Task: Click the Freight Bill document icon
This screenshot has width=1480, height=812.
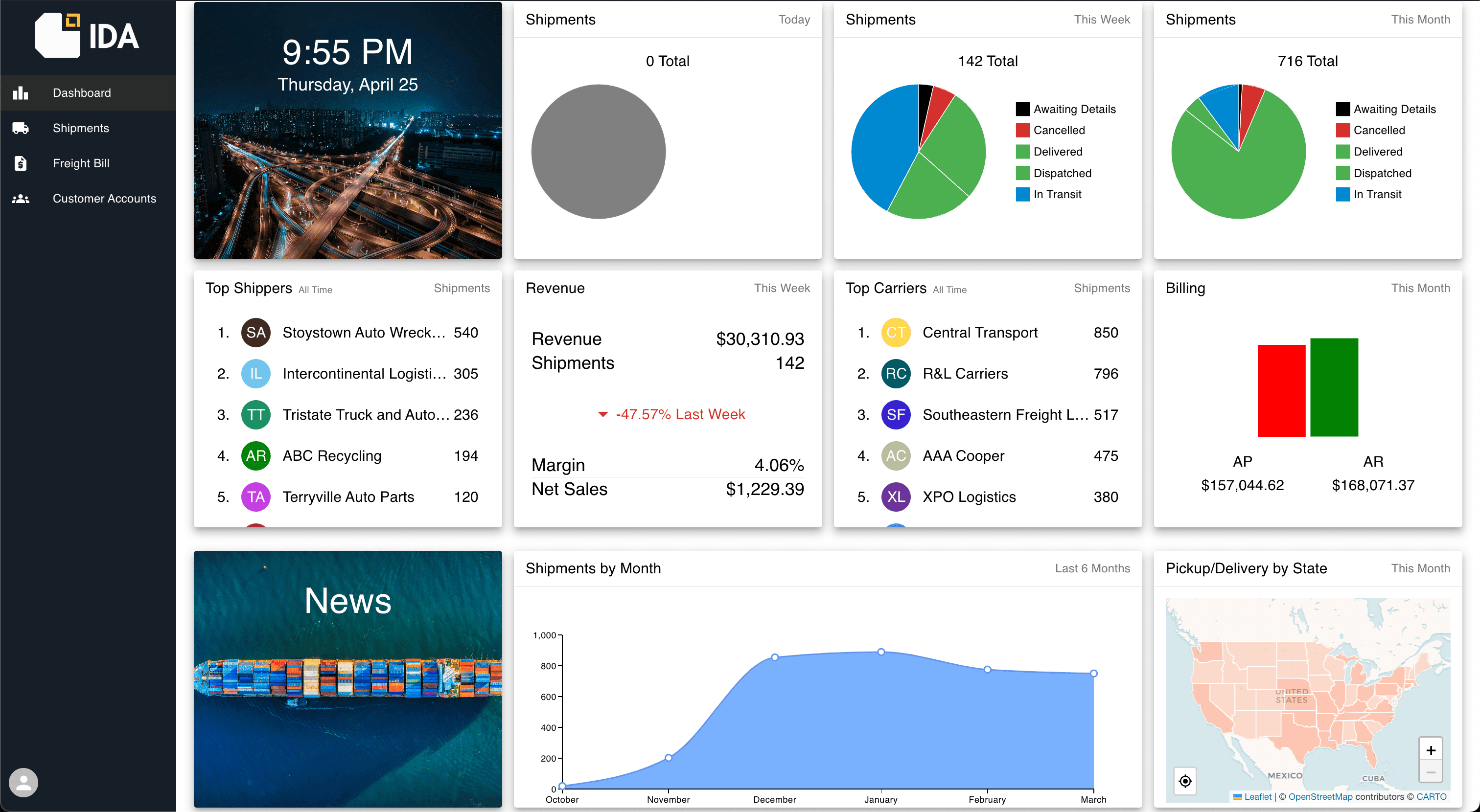Action: (21, 163)
